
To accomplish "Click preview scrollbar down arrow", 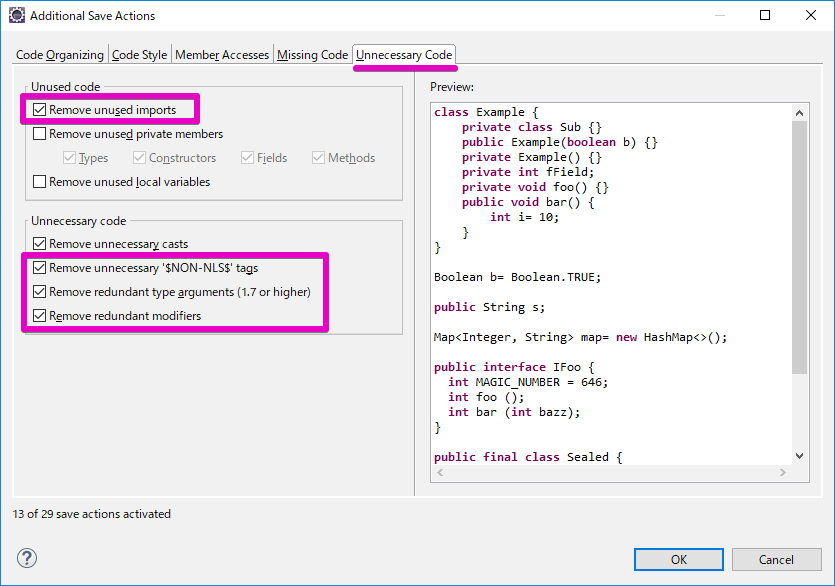I will [799, 456].
